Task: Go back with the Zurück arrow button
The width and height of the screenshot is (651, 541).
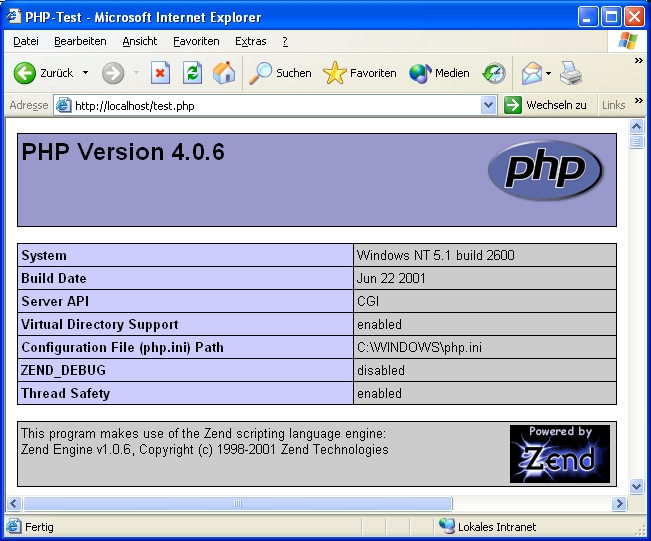Action: coord(43,73)
